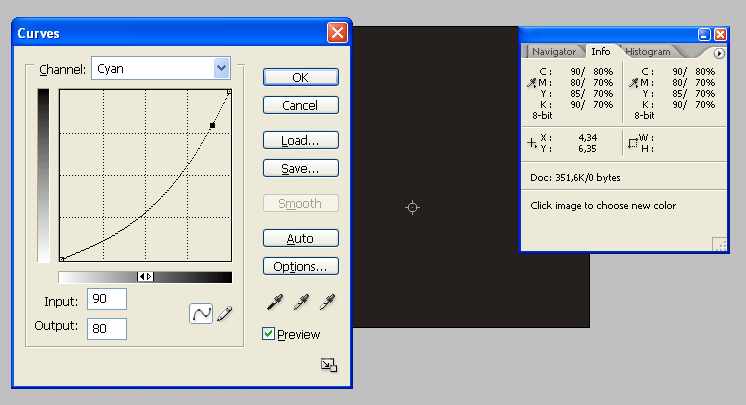
Task: Click the selected curve point on graph
Action: 212,126
